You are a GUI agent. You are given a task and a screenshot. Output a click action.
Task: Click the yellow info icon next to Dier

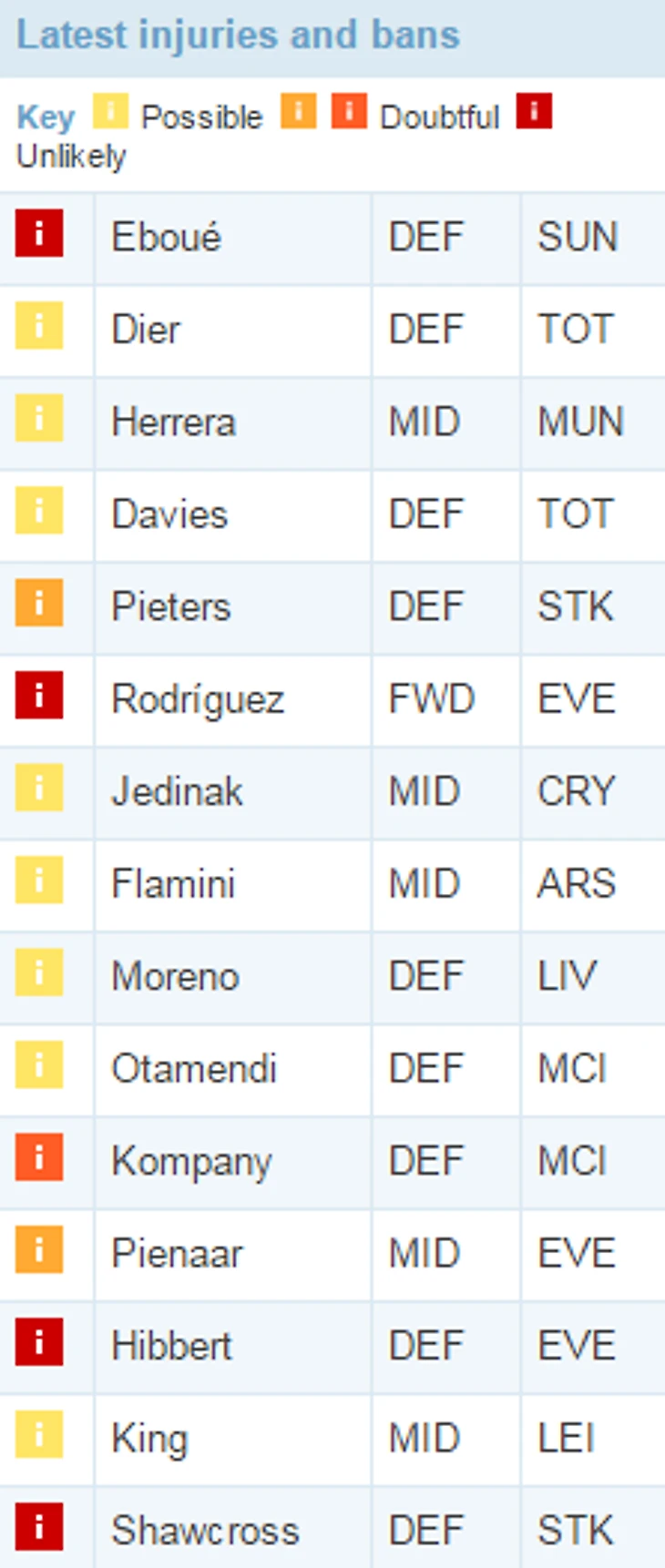point(39,326)
